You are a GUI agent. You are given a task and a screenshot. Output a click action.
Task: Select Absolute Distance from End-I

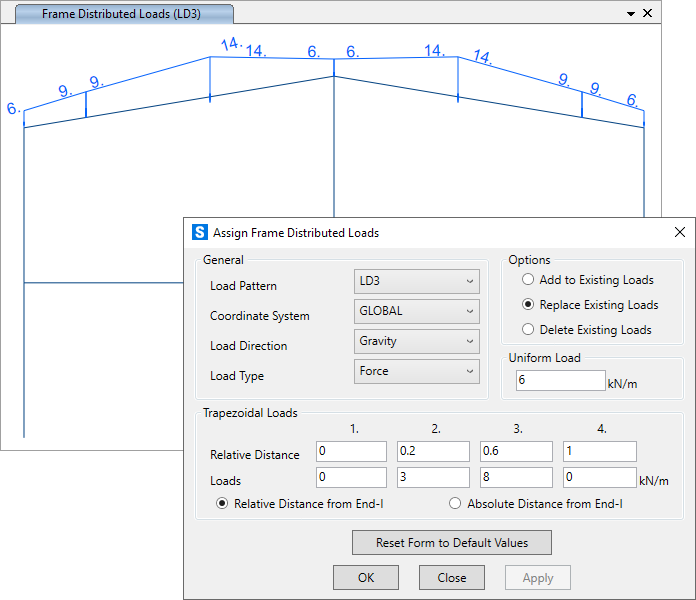coord(456,504)
